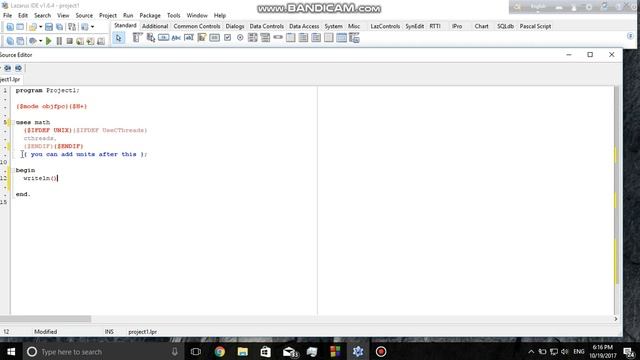Image resolution: width=640 pixels, height=360 pixels.
Task: Pick TLabel (Abc) component from palette
Action: coord(176,38)
